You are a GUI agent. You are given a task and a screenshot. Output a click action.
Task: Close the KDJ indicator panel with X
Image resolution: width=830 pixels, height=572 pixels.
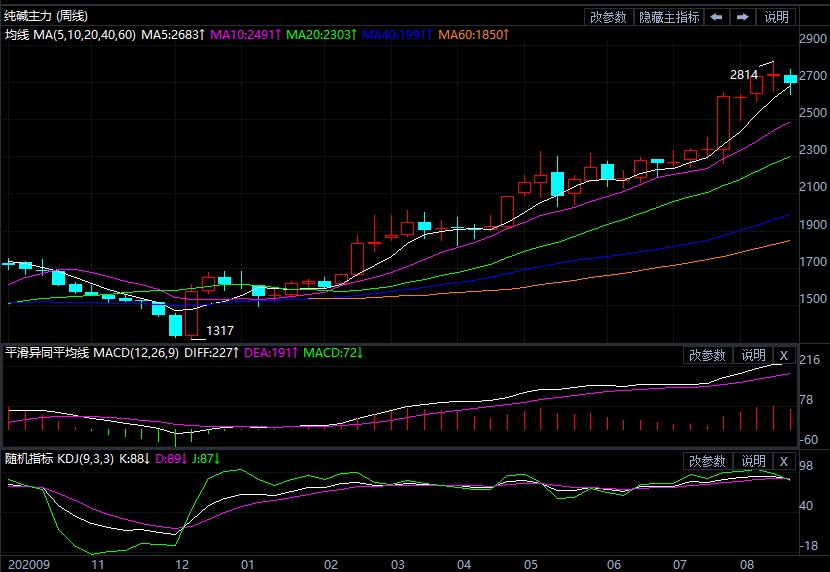click(x=784, y=461)
